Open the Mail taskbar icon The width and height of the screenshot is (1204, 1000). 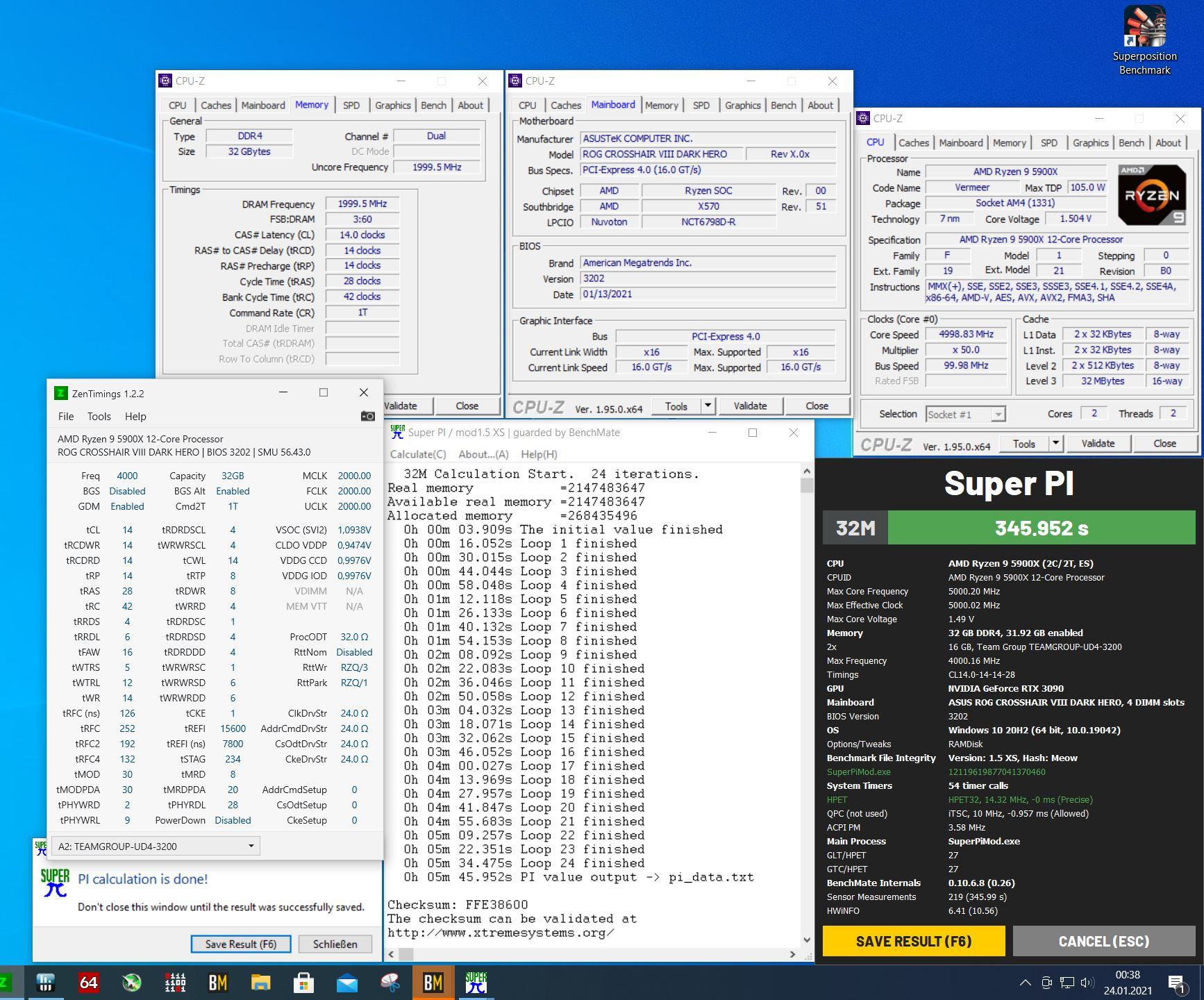346,982
